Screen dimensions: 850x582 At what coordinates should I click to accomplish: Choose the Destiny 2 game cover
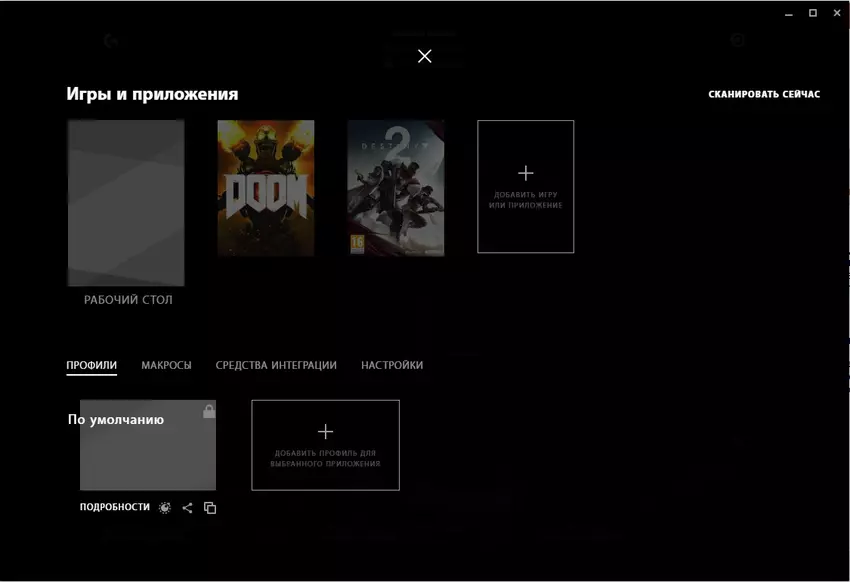396,188
